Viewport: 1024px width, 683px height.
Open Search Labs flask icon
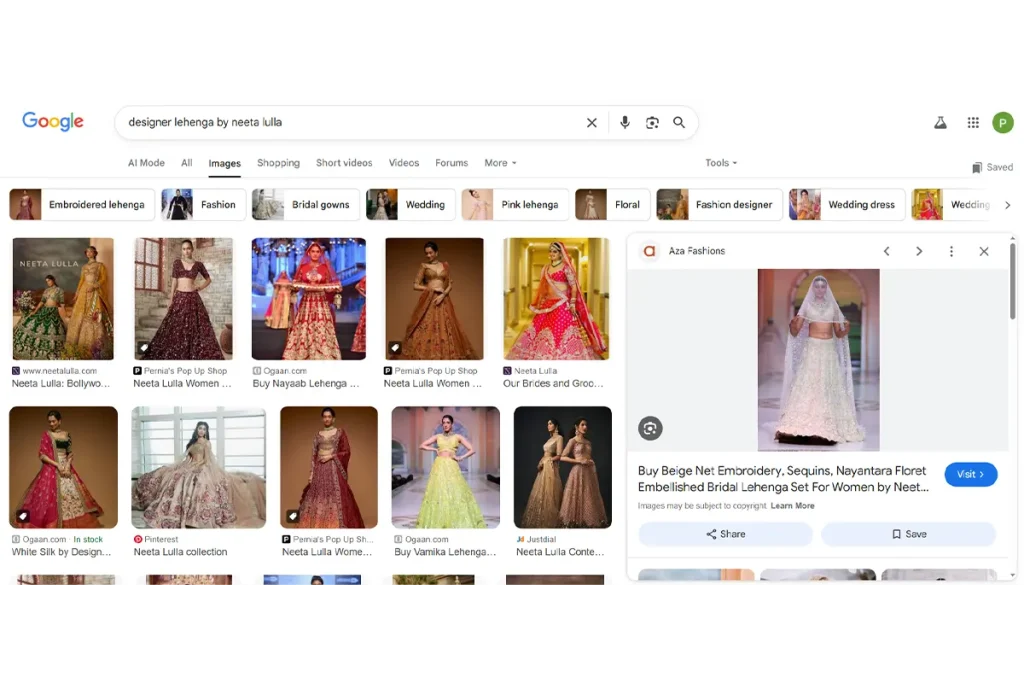click(940, 123)
